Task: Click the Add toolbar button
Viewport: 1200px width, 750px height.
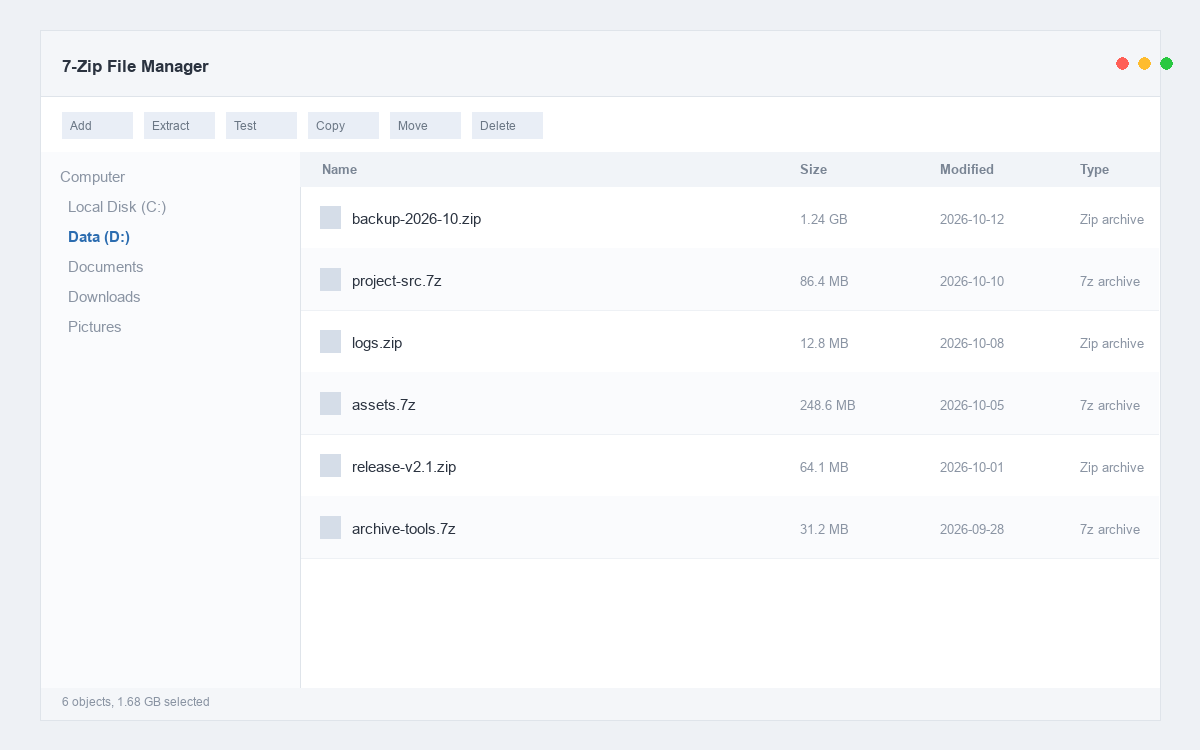Action: click(x=97, y=125)
